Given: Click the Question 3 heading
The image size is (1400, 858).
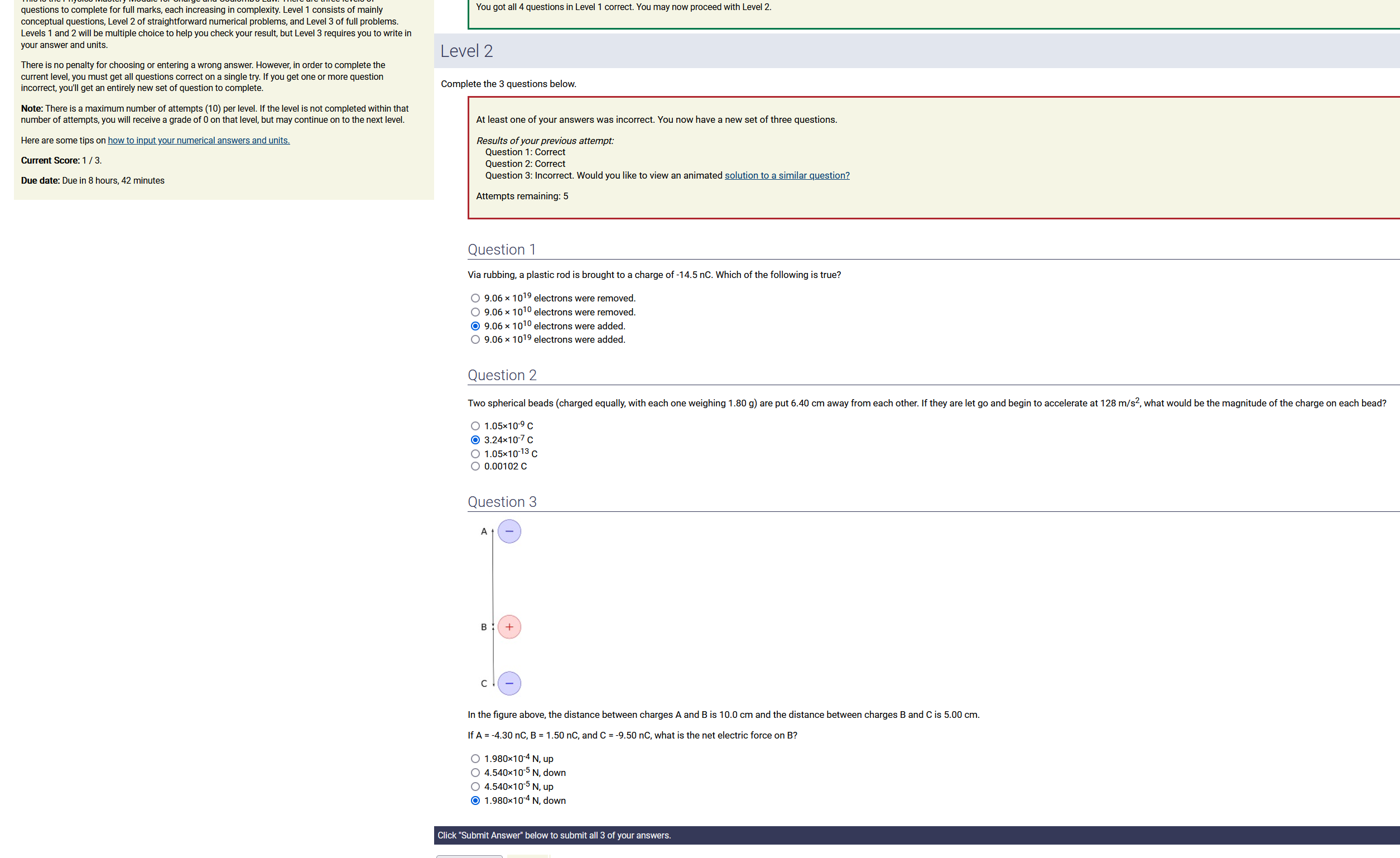Looking at the screenshot, I should point(502,501).
